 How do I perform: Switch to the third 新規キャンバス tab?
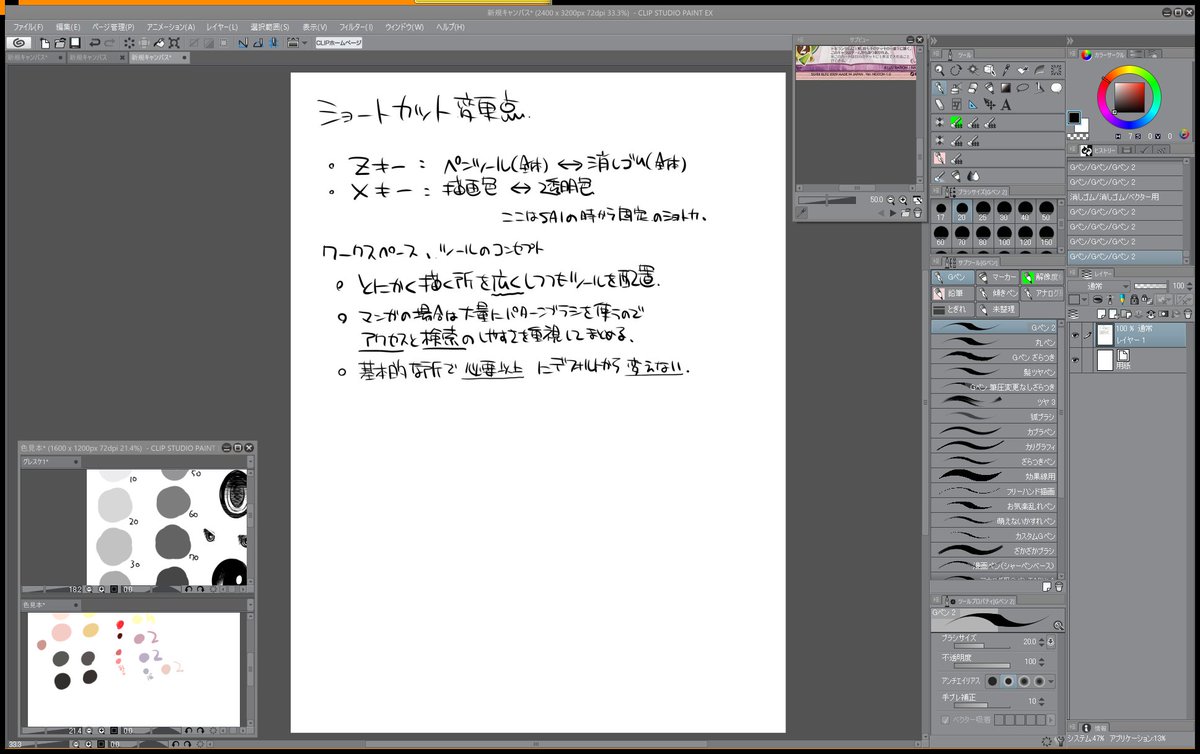tap(159, 58)
